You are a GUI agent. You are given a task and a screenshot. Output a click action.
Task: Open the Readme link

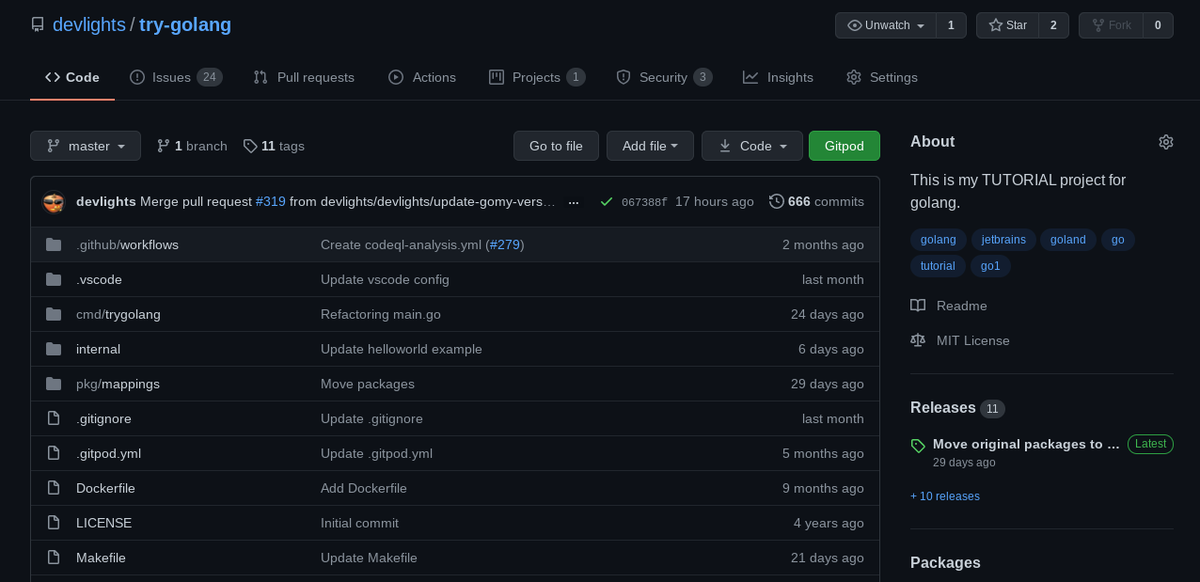(949, 306)
